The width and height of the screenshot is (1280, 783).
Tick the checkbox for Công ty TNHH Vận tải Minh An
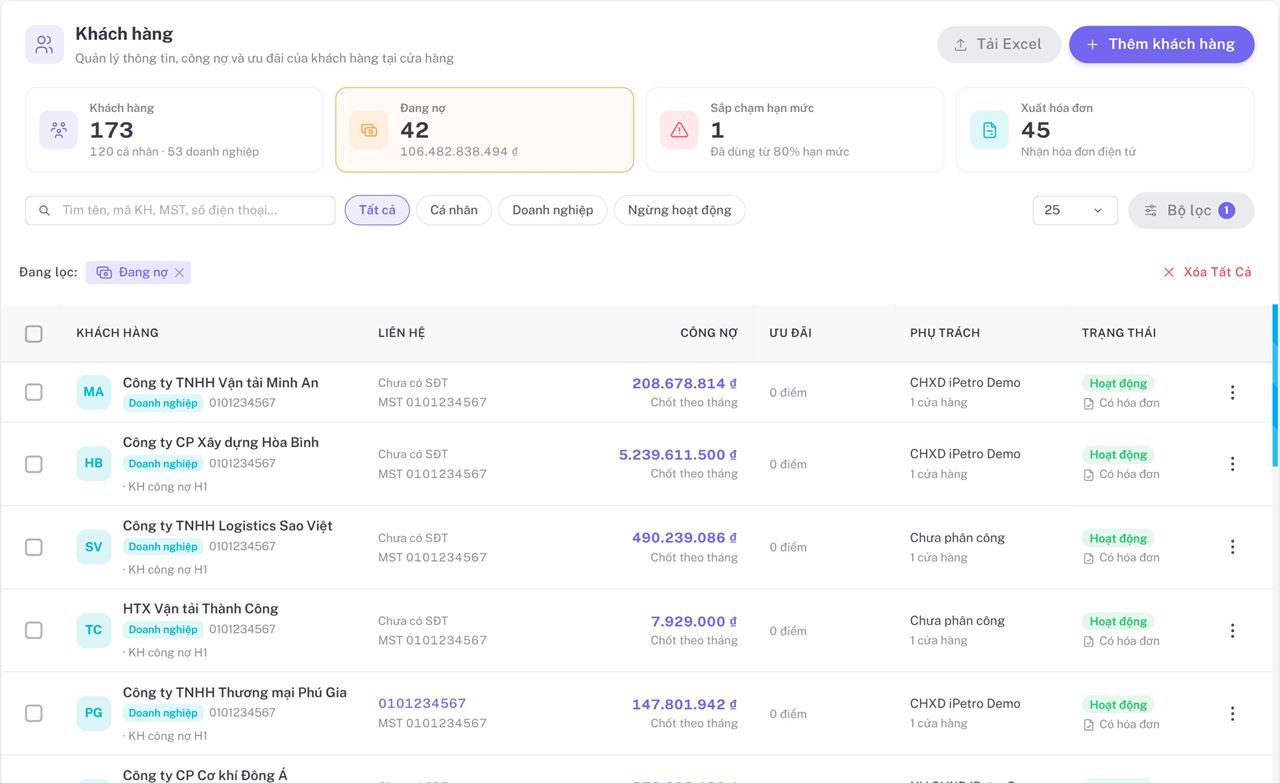34,392
